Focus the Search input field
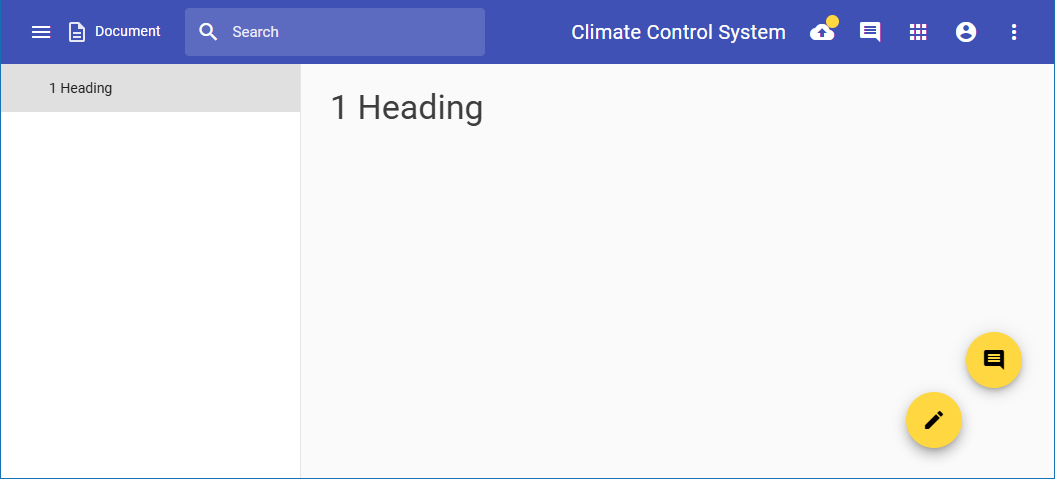 pos(350,32)
